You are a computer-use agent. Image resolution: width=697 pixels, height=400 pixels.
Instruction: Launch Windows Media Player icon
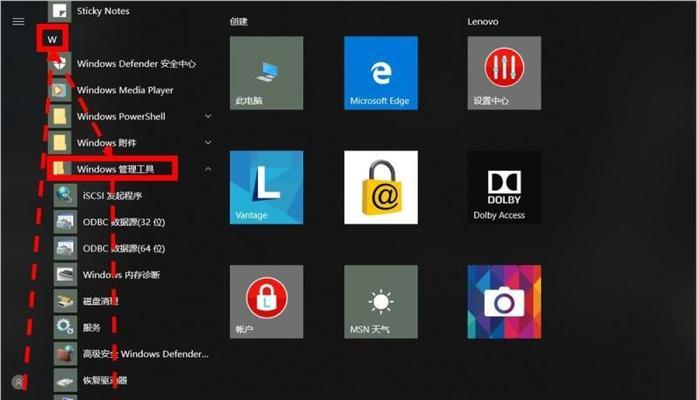(59, 90)
